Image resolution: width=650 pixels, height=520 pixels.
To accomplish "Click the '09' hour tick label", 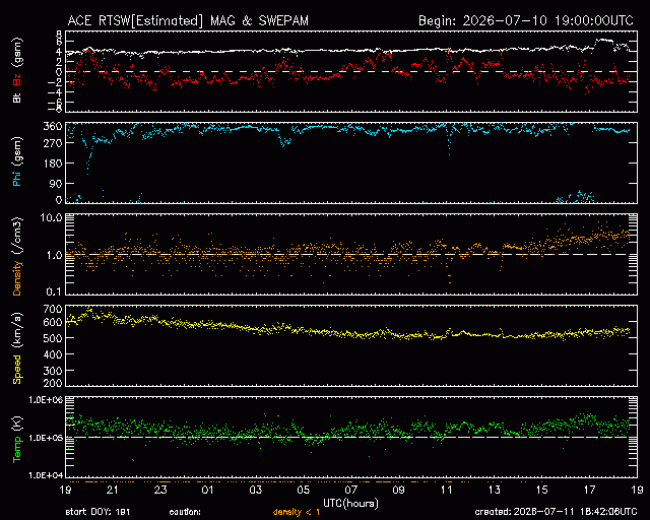I will point(398,490).
